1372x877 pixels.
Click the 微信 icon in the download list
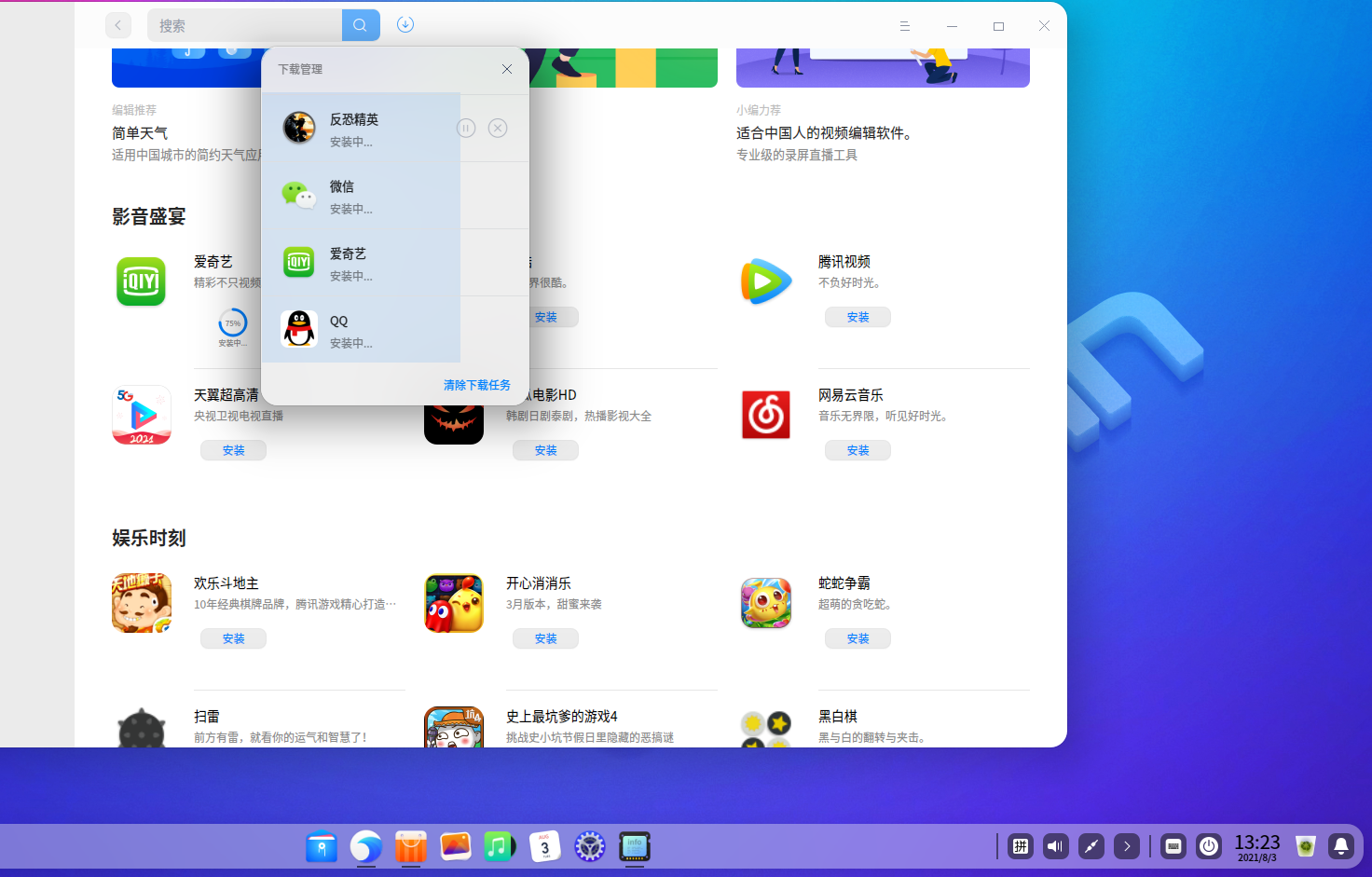[299, 195]
